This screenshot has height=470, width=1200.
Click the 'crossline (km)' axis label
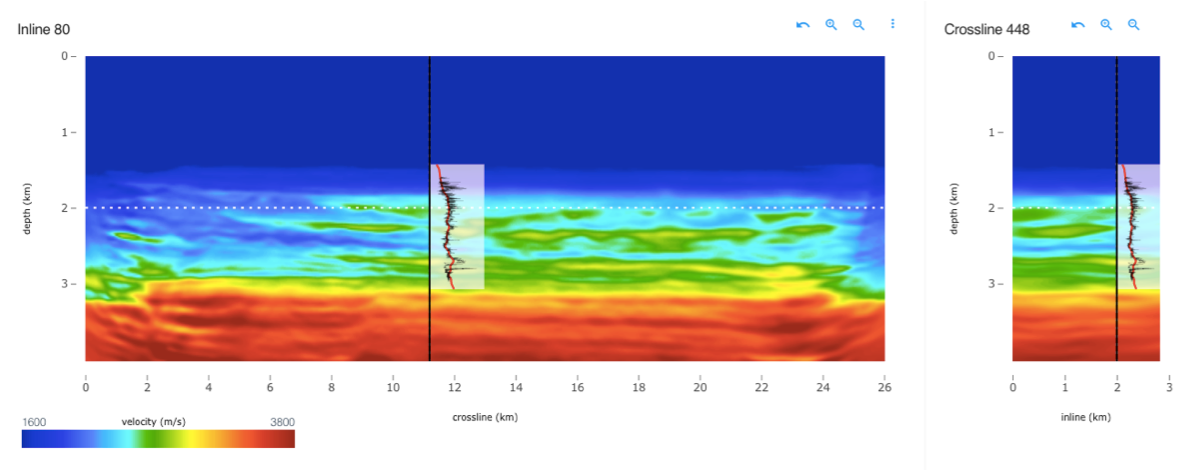[485, 417]
